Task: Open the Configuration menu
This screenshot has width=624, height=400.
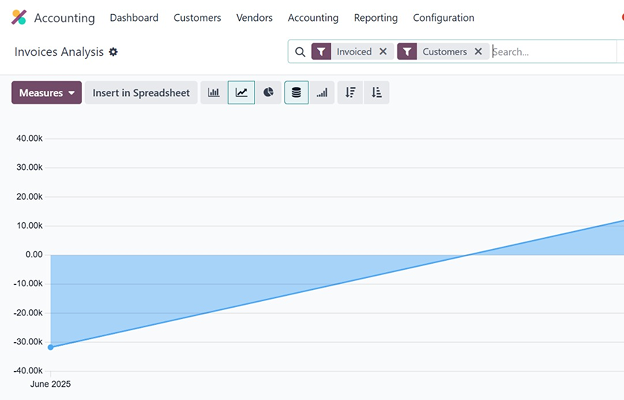Action: (x=443, y=18)
